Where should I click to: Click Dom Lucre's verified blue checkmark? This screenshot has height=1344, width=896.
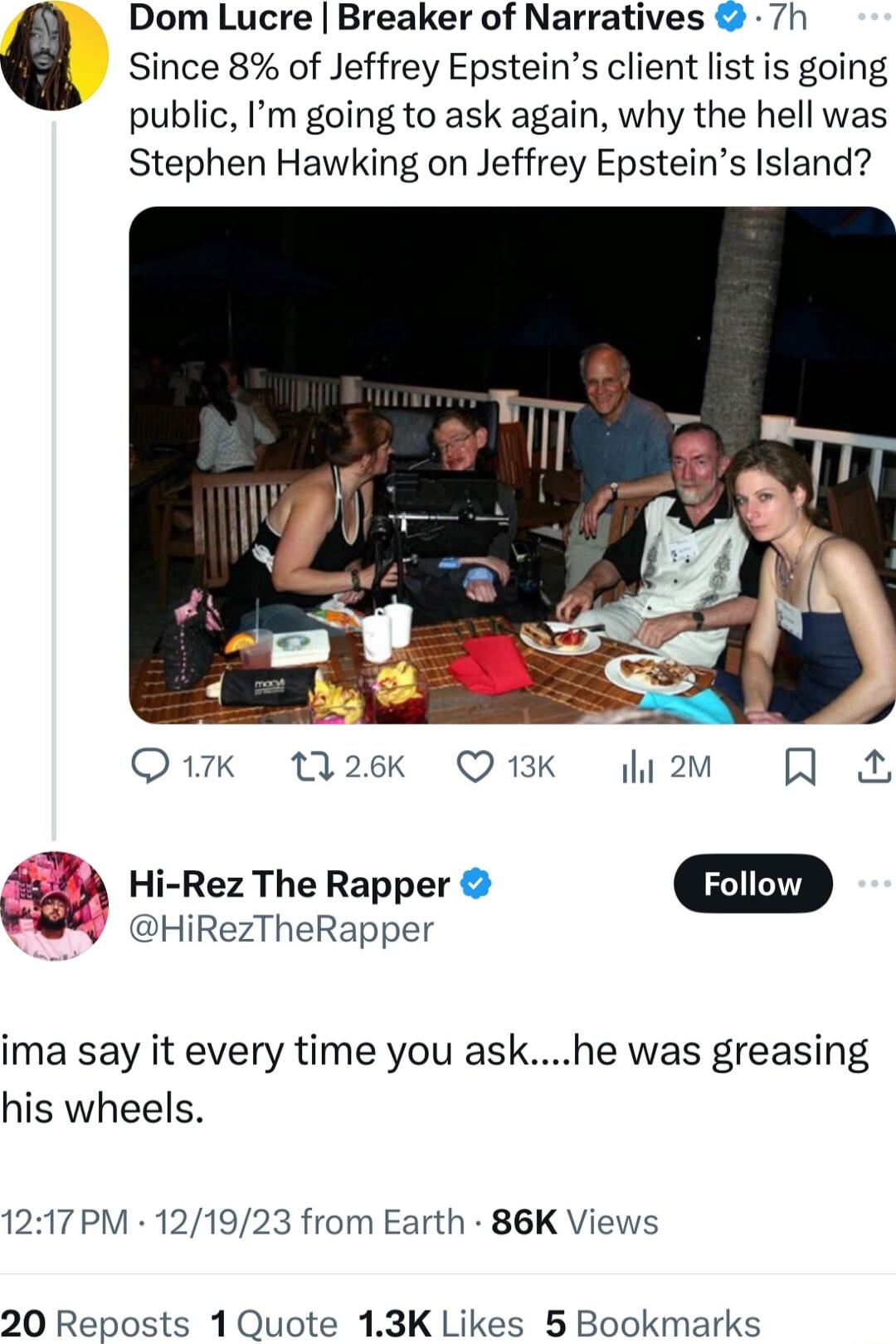pos(730,17)
